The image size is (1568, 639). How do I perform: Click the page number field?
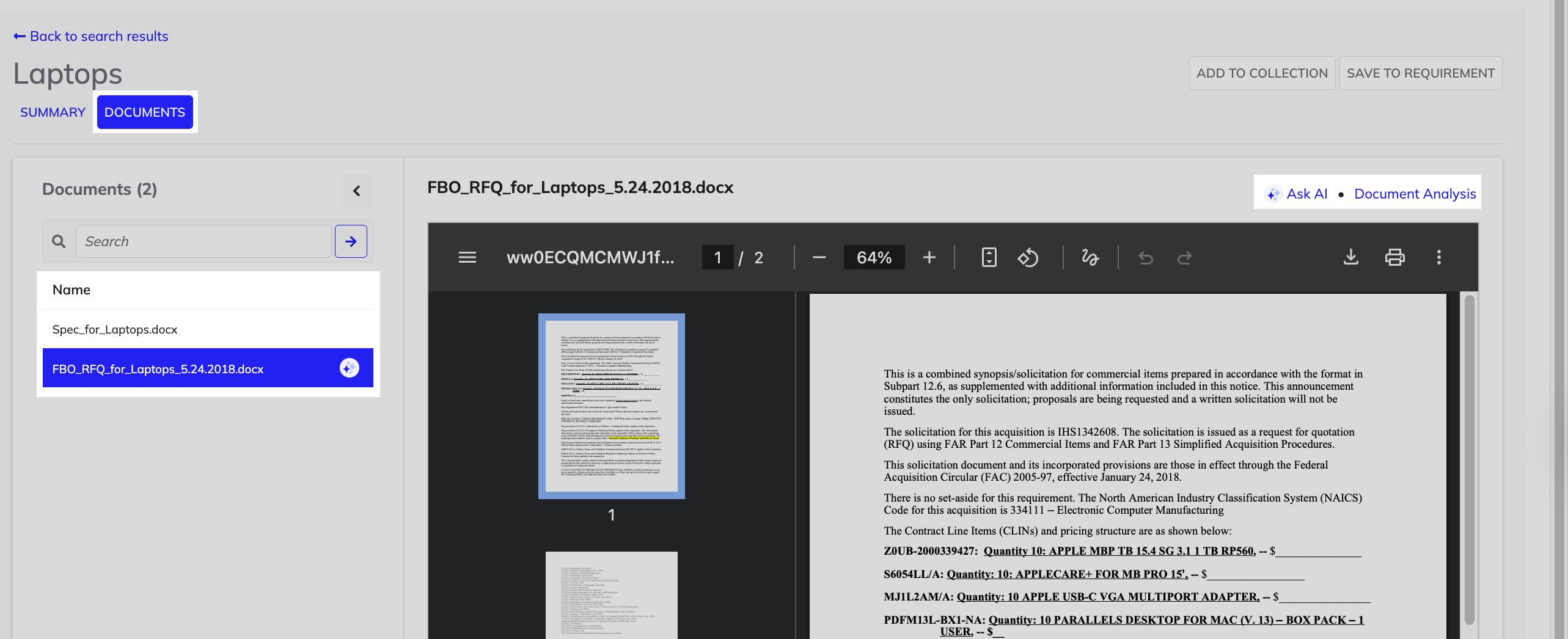717,257
